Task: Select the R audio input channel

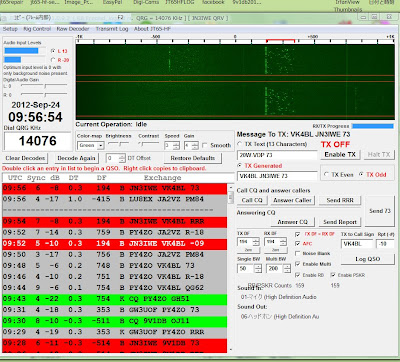Action: point(53,60)
